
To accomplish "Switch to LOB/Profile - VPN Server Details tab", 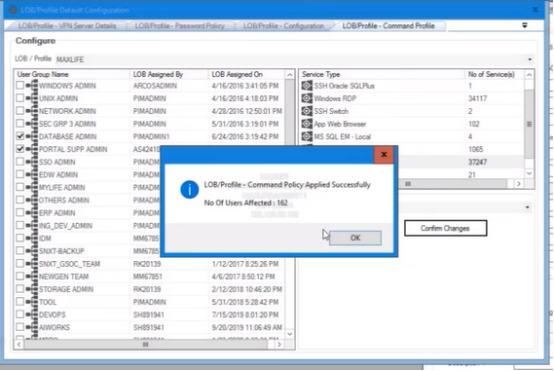I will 67,26.
